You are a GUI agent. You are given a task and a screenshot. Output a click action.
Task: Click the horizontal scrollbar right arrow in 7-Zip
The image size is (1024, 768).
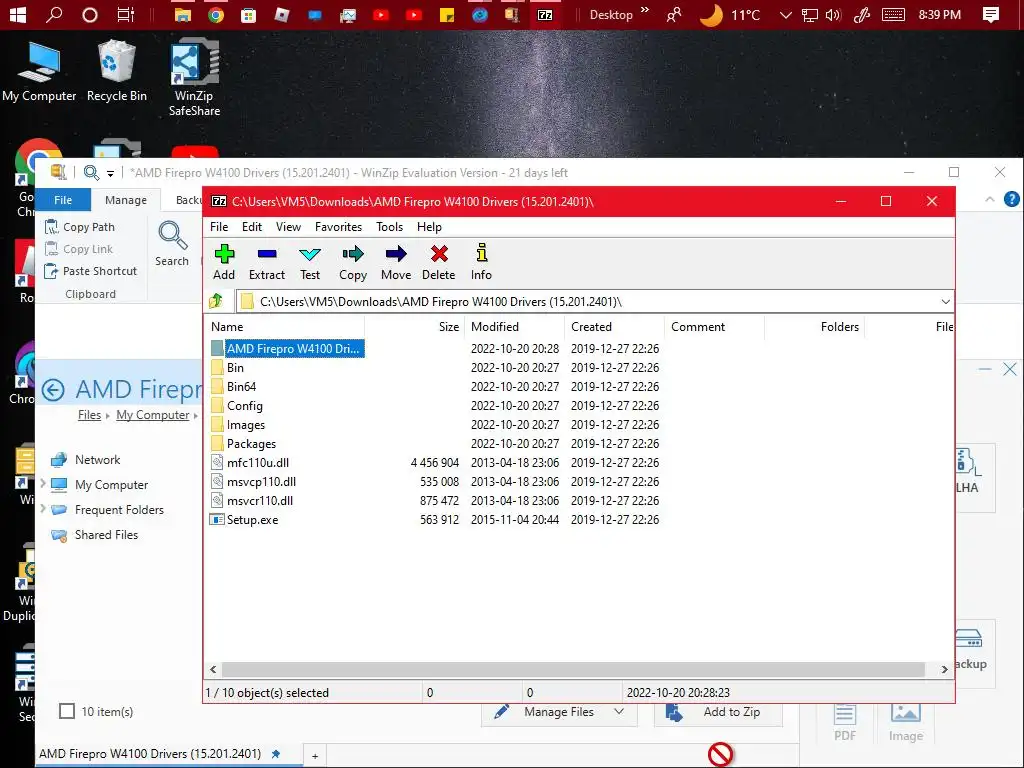[944, 669]
